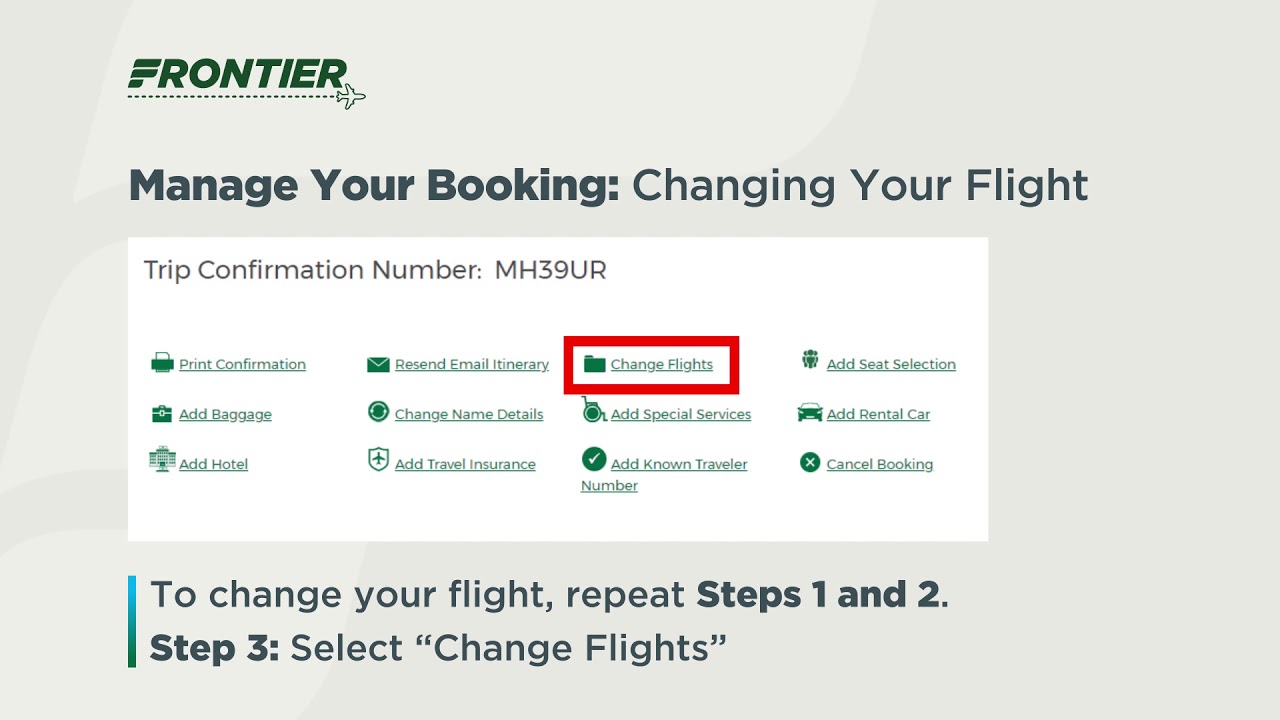
Task: Click the folder icon next to Change Flights
Action: tap(595, 364)
